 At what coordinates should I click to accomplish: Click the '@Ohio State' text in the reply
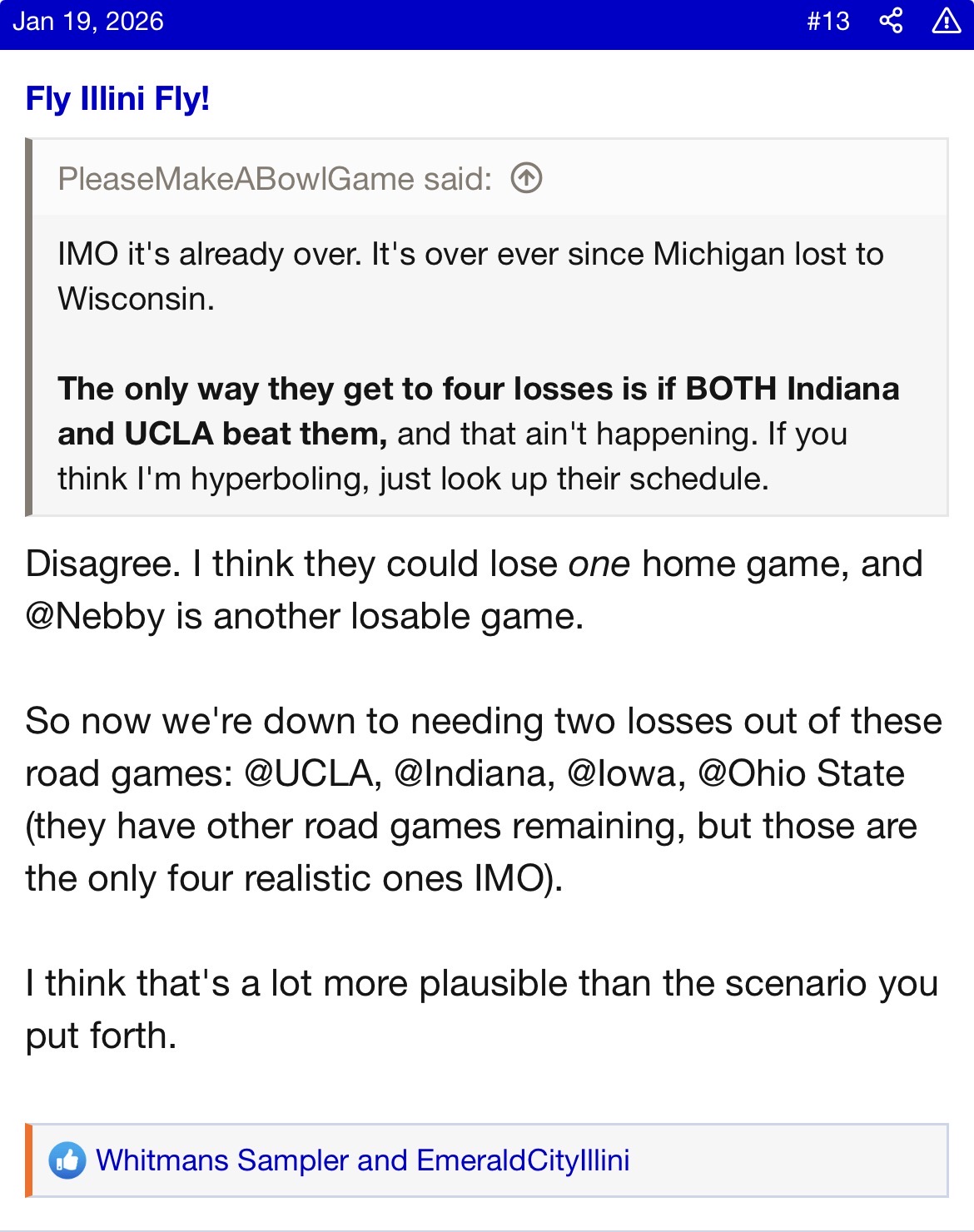[x=801, y=773]
